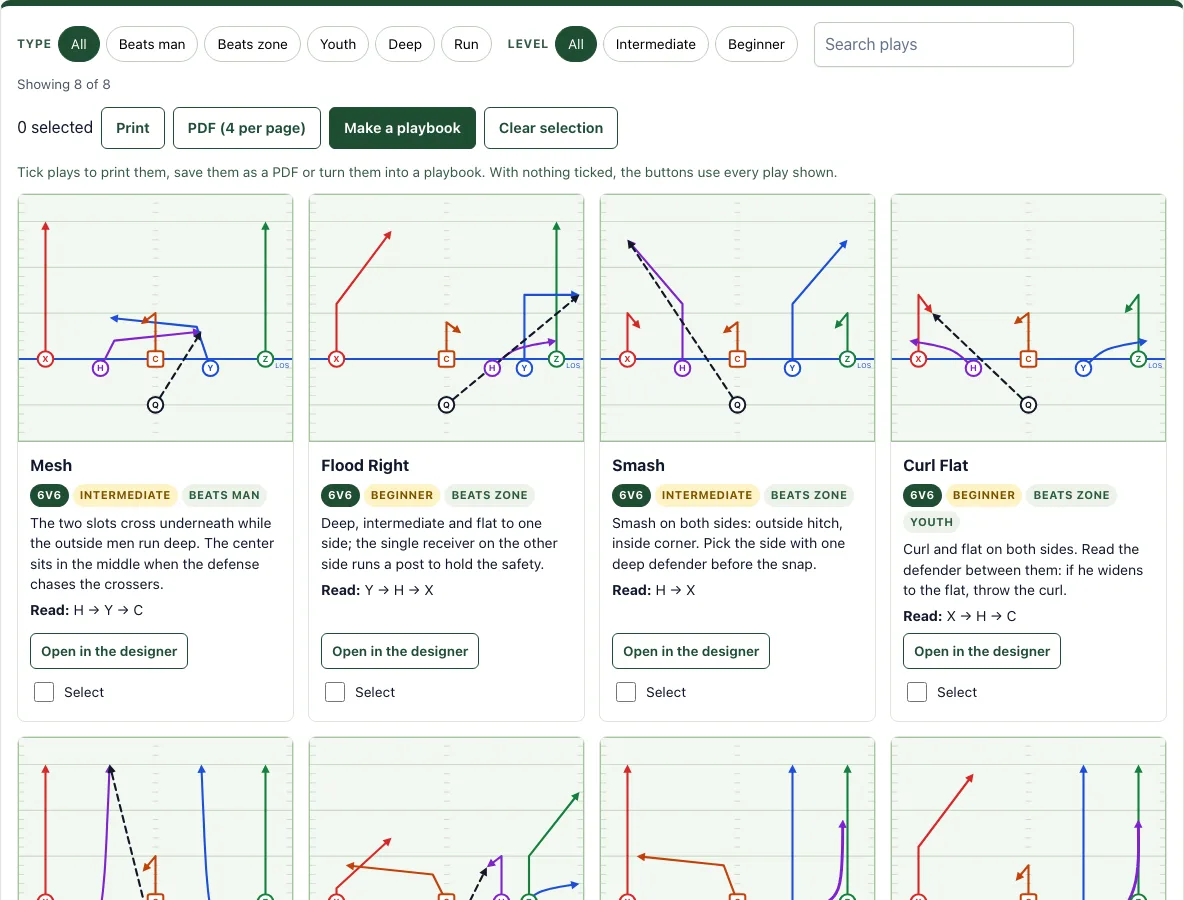Show only Youth plays
The width and height of the screenshot is (1184, 900).
point(338,45)
